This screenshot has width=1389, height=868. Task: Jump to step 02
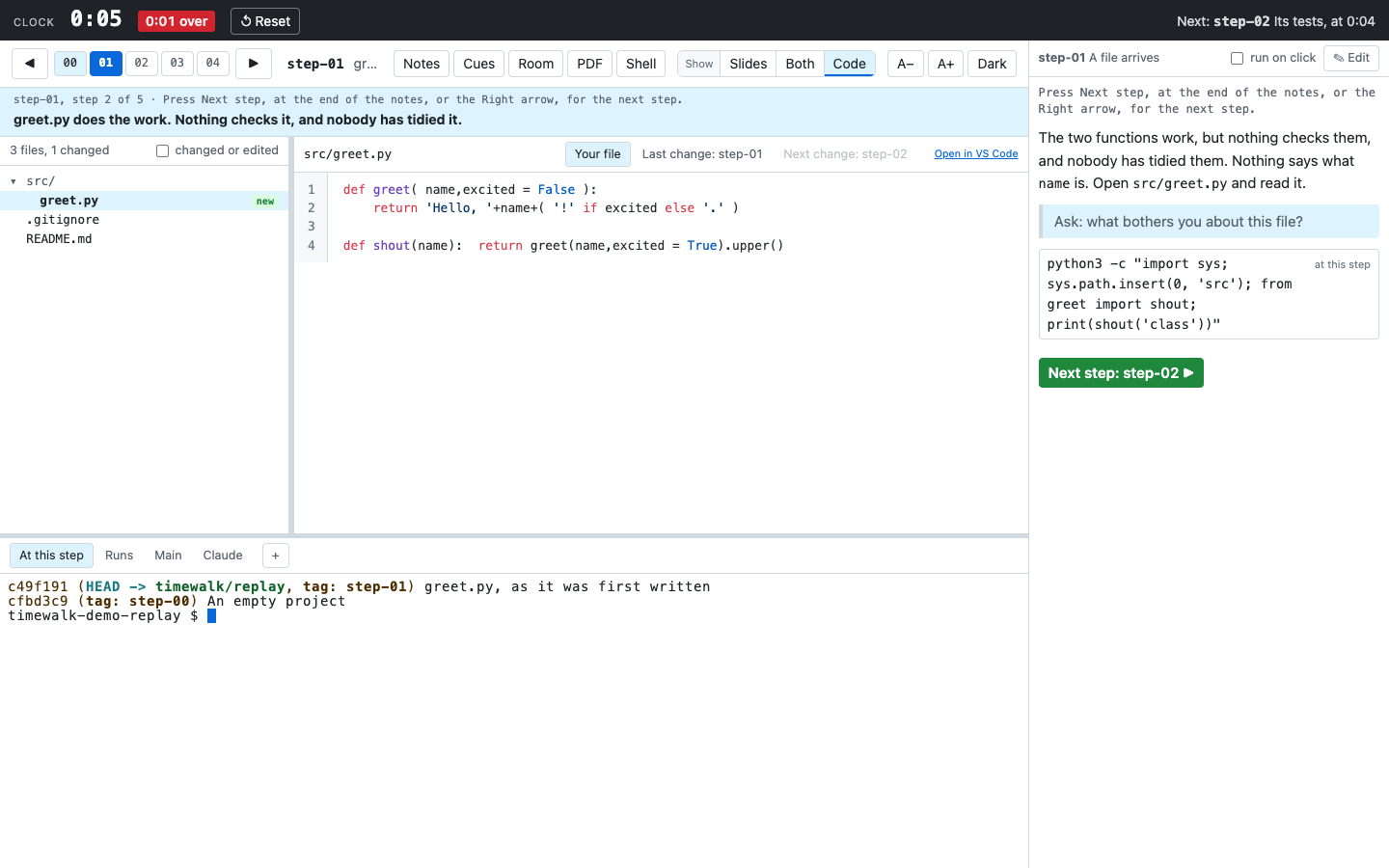(x=142, y=64)
